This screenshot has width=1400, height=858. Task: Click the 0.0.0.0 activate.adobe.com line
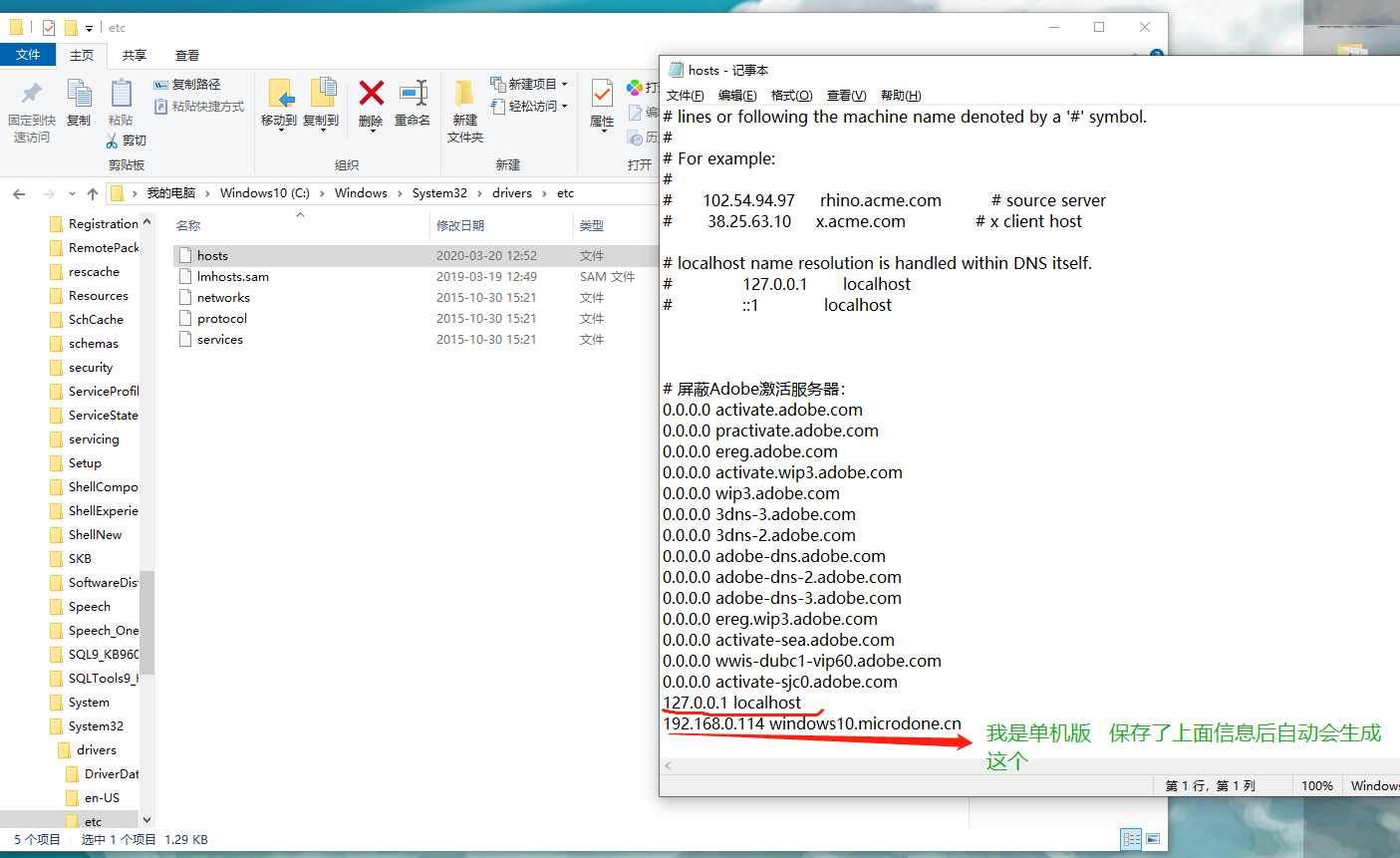click(x=763, y=410)
